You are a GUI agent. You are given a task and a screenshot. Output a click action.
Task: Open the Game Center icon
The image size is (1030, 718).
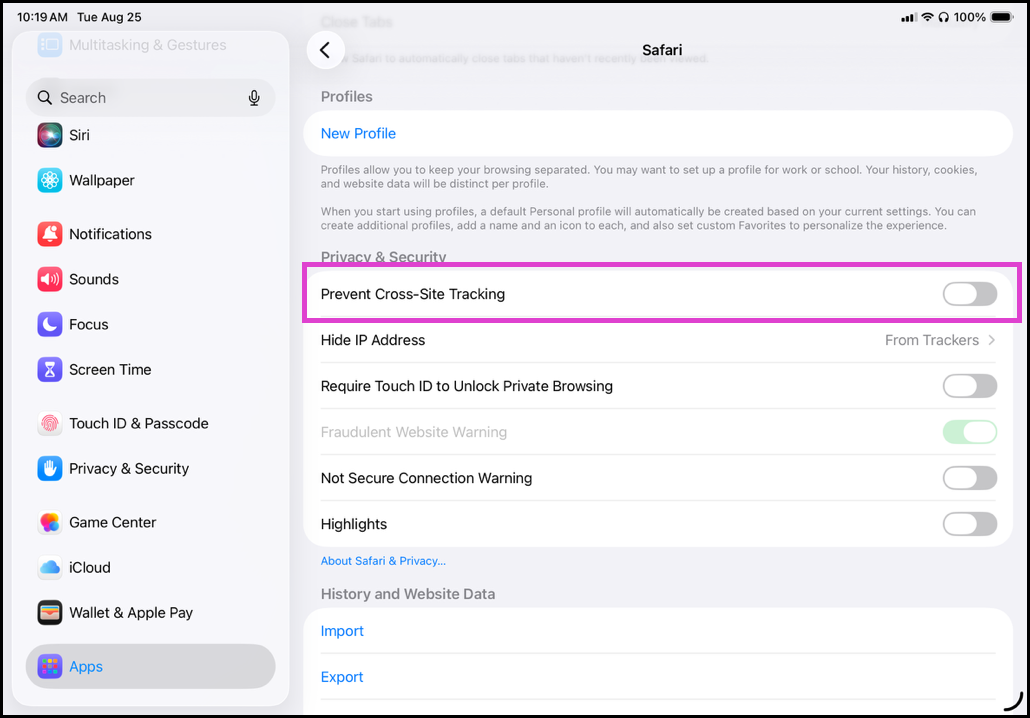pos(50,522)
